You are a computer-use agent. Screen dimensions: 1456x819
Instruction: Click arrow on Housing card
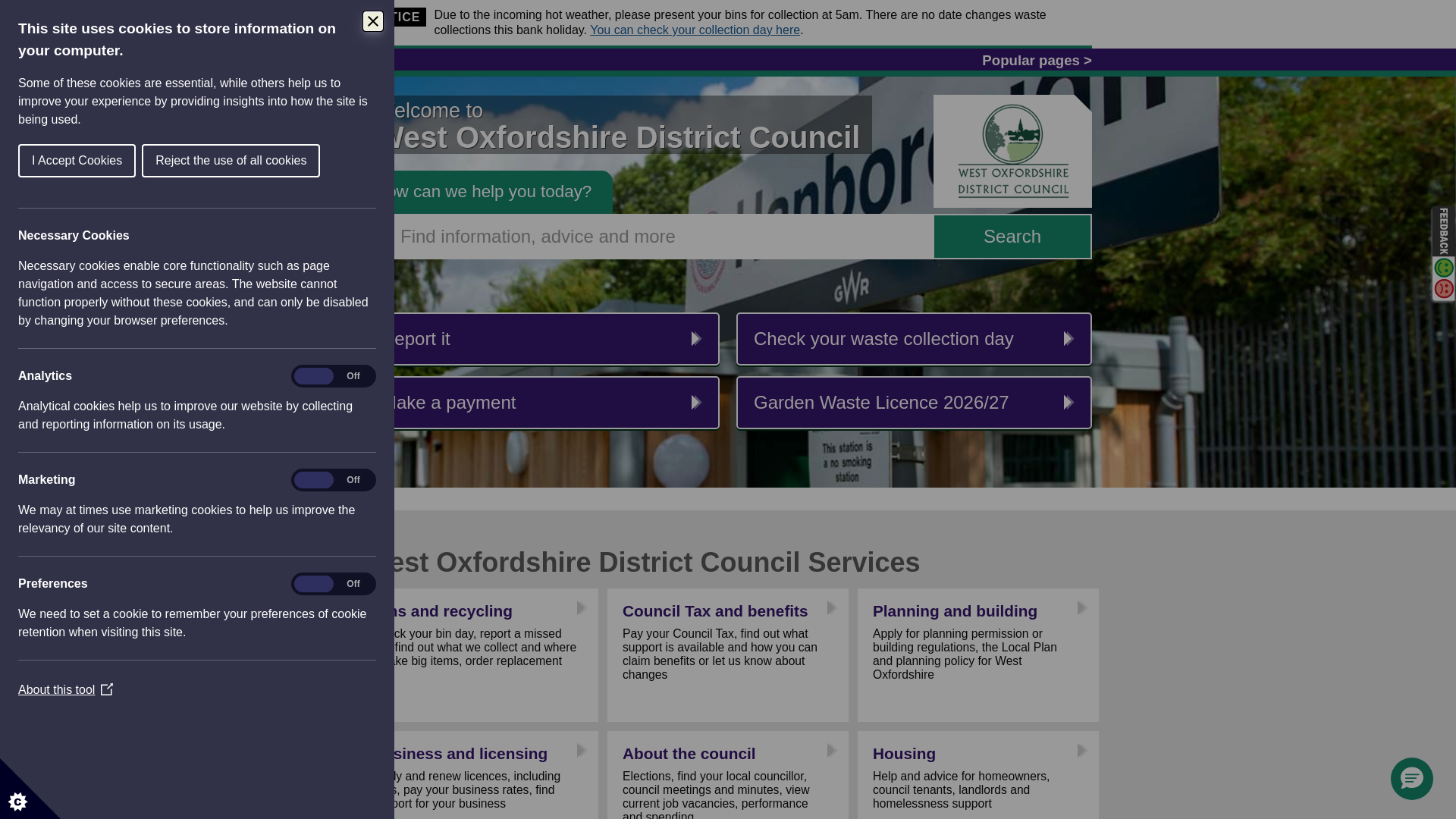point(1082,751)
